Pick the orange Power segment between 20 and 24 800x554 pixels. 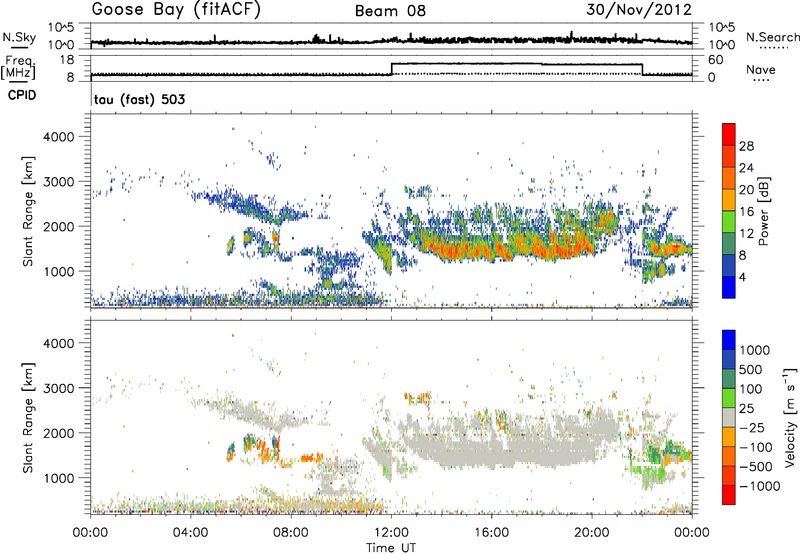729,178
